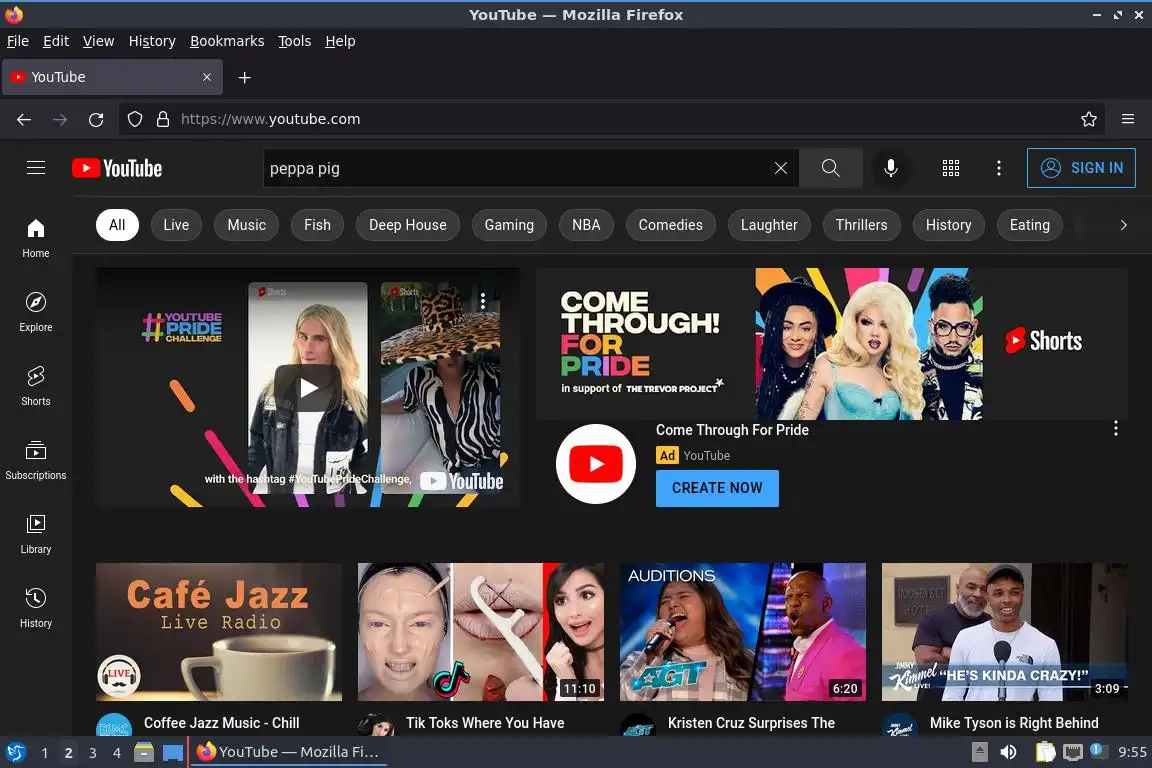
Task: Select the Fish filter chip
Action: [x=317, y=225]
